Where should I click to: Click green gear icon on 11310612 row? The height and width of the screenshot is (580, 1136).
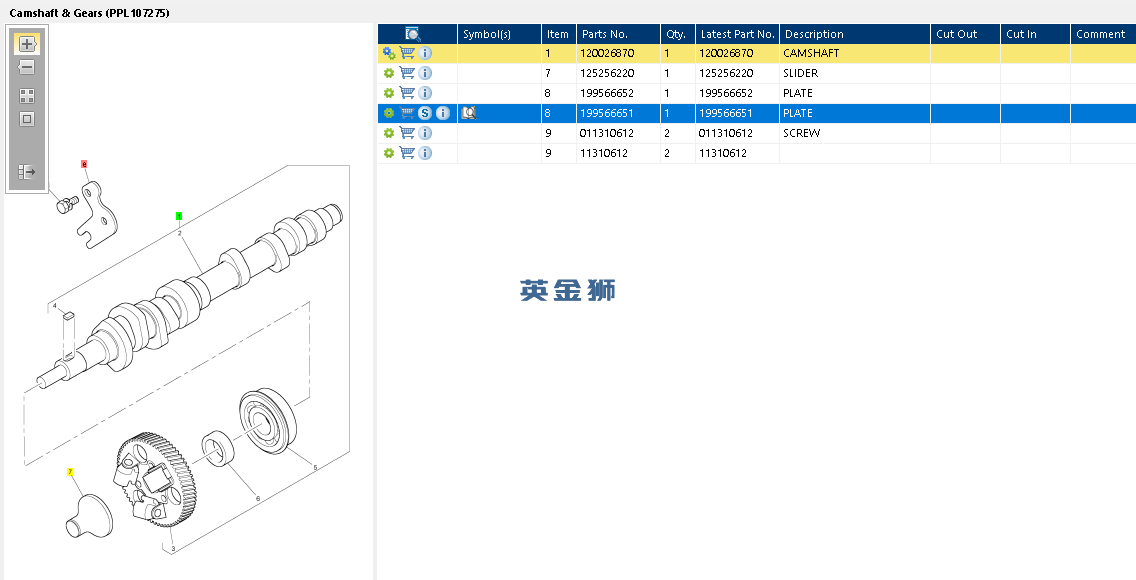tap(389, 153)
